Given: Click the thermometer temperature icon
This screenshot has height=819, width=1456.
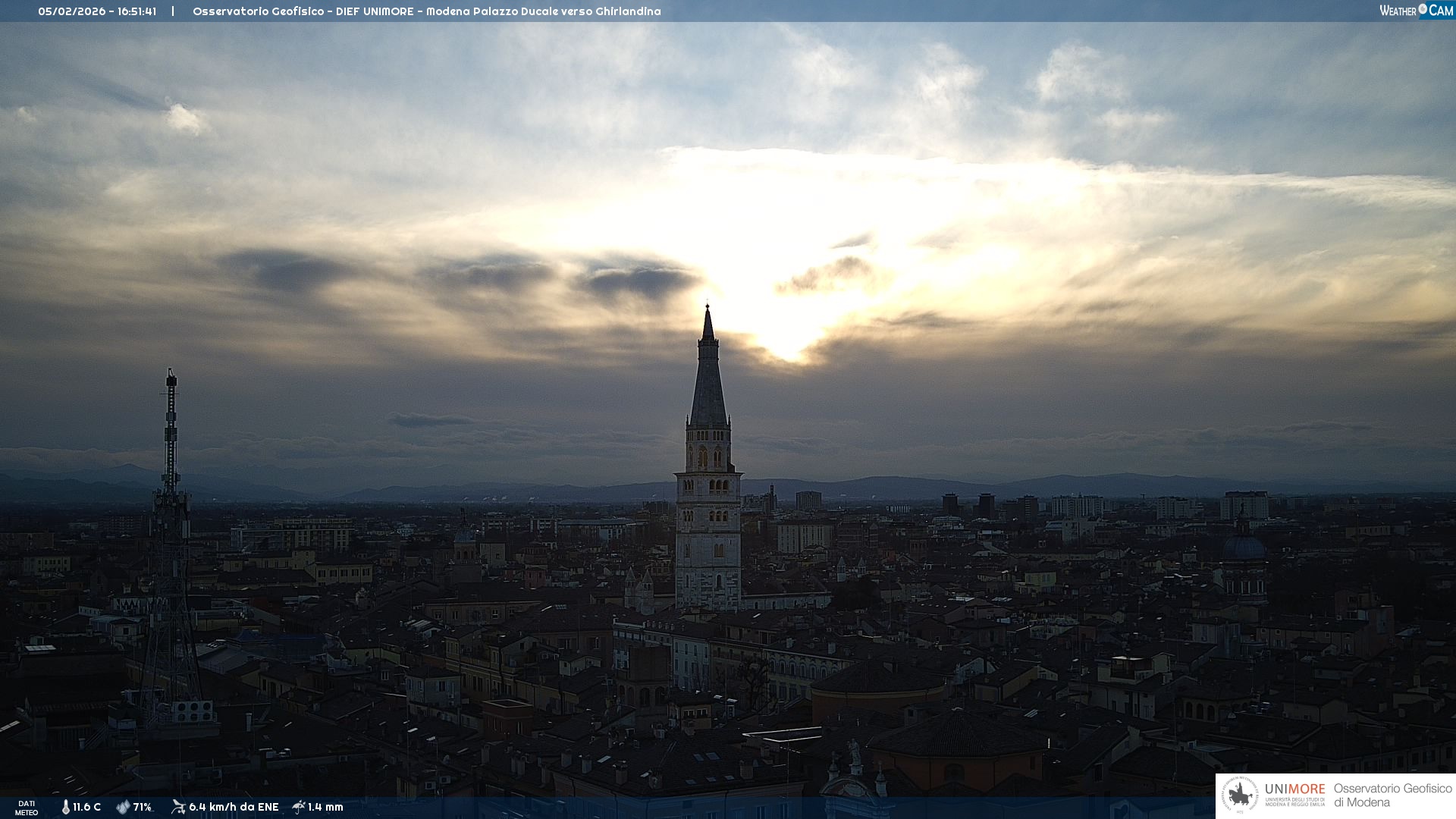Looking at the screenshot, I should [66, 807].
